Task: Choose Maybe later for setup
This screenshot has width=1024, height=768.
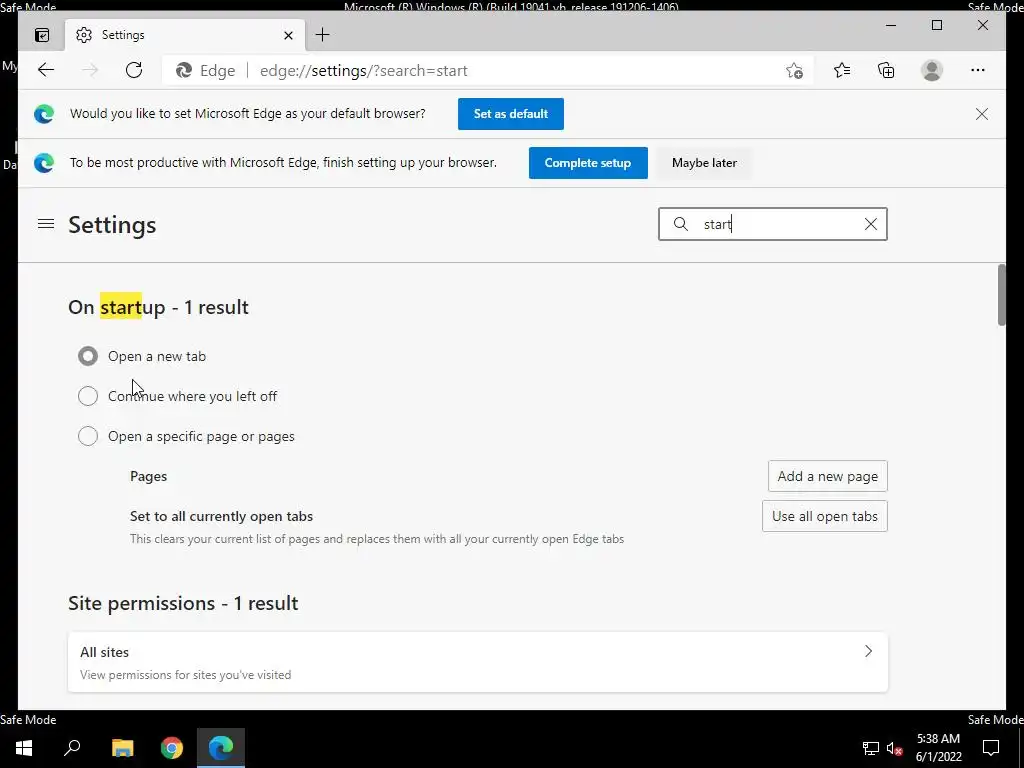Action: [x=704, y=163]
